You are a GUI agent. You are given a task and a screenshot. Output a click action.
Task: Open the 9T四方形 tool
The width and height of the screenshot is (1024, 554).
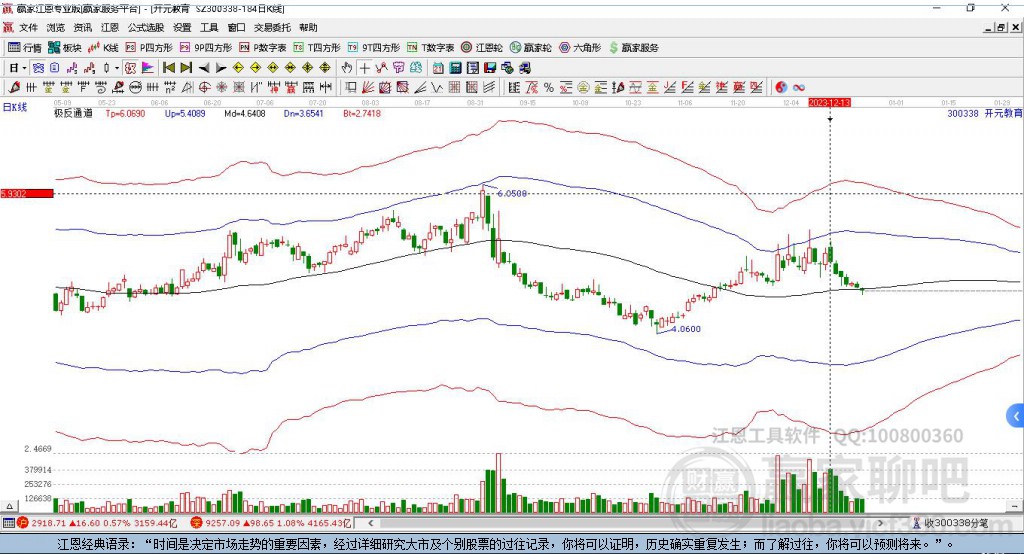click(374, 48)
